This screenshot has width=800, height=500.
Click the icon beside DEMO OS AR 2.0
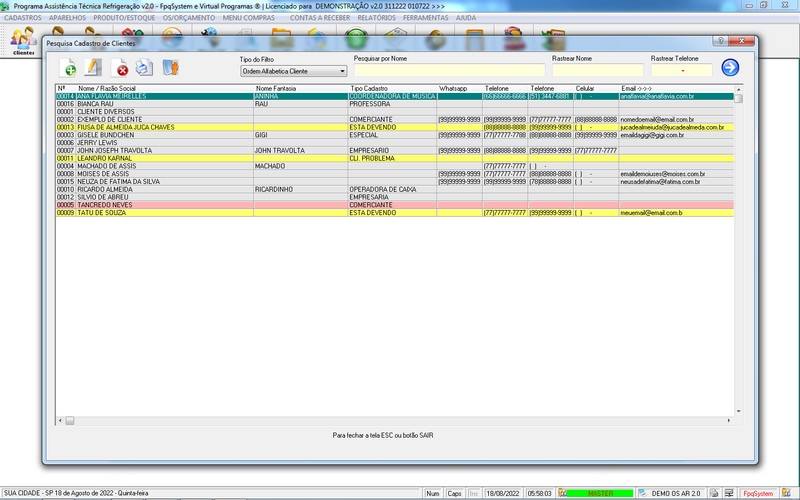click(x=642, y=493)
